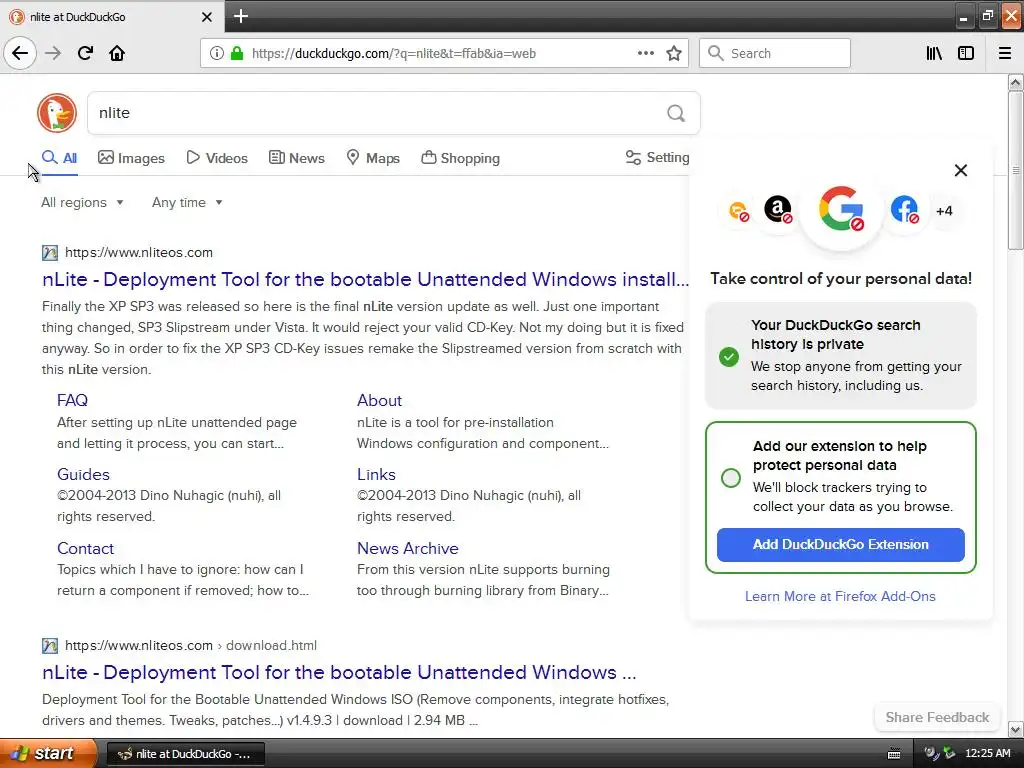Open the Links sitelink

[x=376, y=474]
